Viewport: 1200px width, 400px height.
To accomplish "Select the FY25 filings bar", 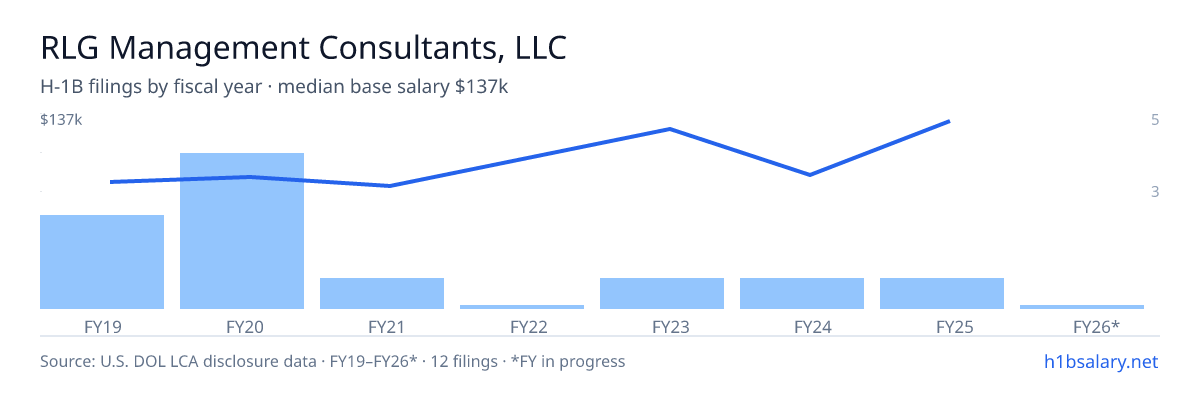I will [x=942, y=293].
